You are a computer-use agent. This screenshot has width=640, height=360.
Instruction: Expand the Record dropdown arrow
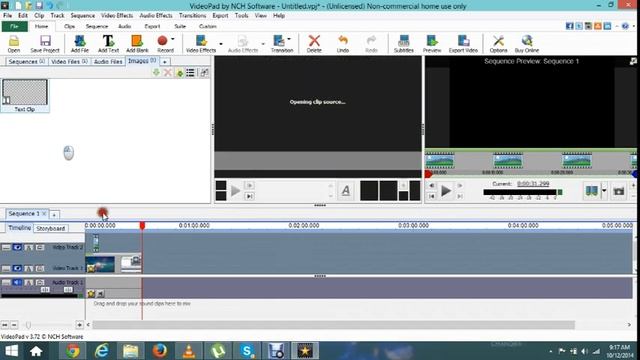tap(173, 40)
